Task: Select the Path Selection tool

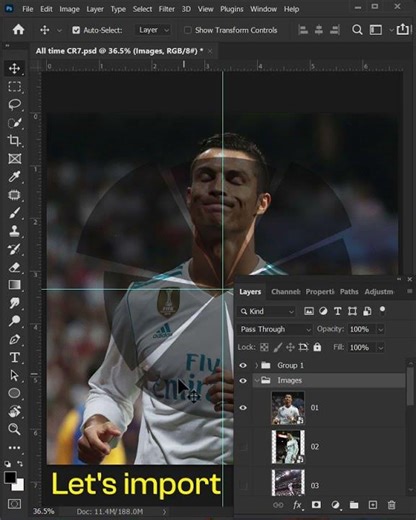Action: [14, 375]
